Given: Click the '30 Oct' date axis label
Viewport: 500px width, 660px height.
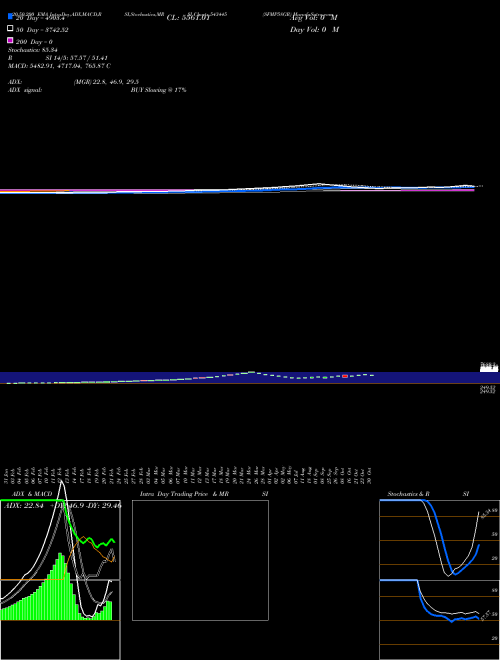Looking at the screenshot, I should point(369,476).
